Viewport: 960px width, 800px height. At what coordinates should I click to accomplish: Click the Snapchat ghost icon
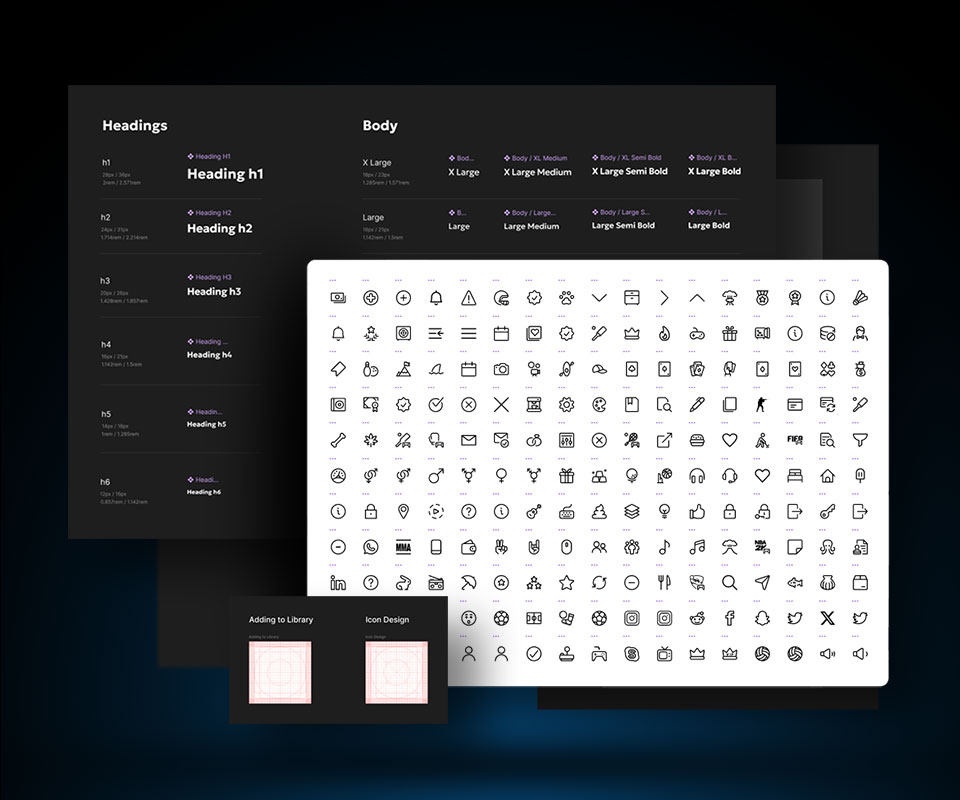(x=762, y=619)
